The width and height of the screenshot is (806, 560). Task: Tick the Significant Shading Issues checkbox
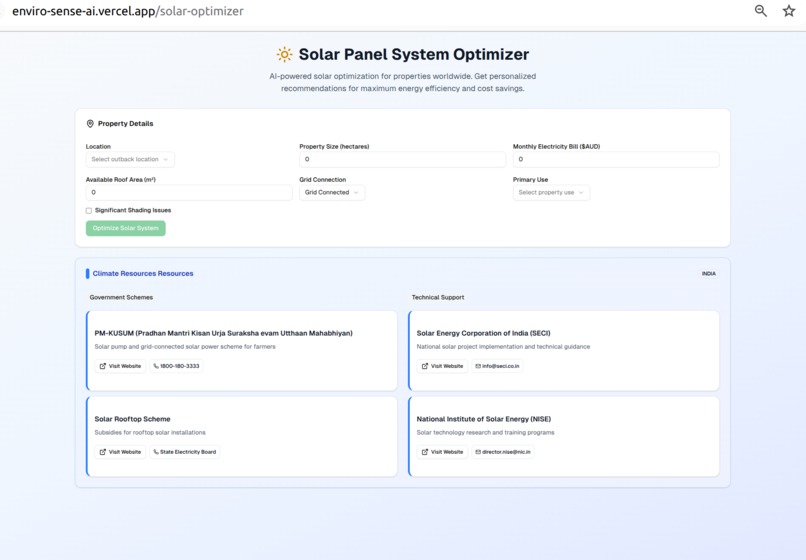click(89, 210)
